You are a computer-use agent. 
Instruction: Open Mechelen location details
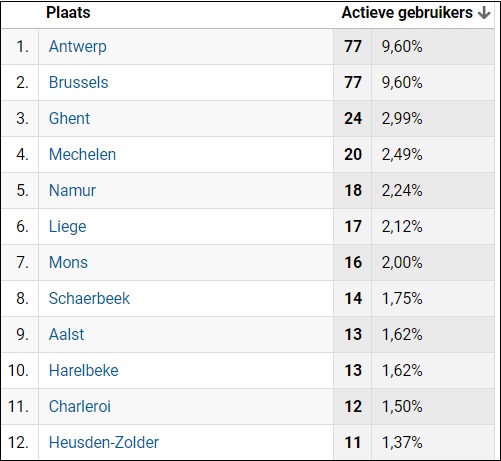[x=82, y=154]
